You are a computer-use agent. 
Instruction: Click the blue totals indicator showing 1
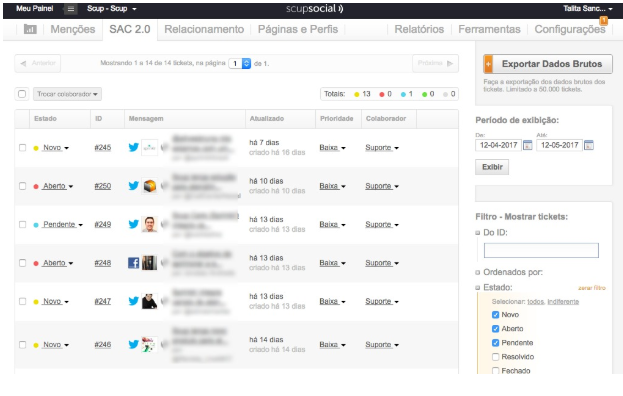pyautogui.click(x=407, y=94)
